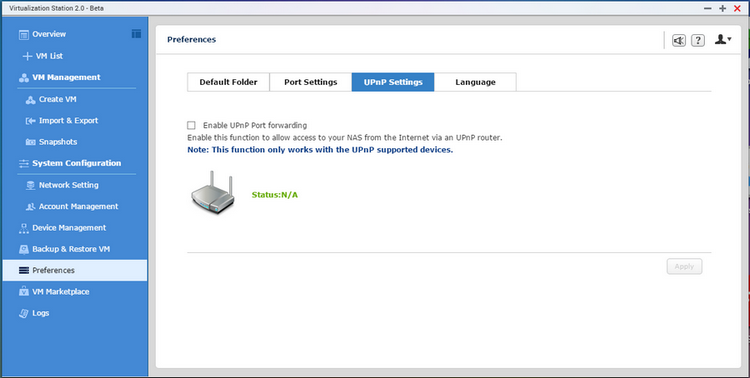Open Device Management page

[x=69, y=228]
